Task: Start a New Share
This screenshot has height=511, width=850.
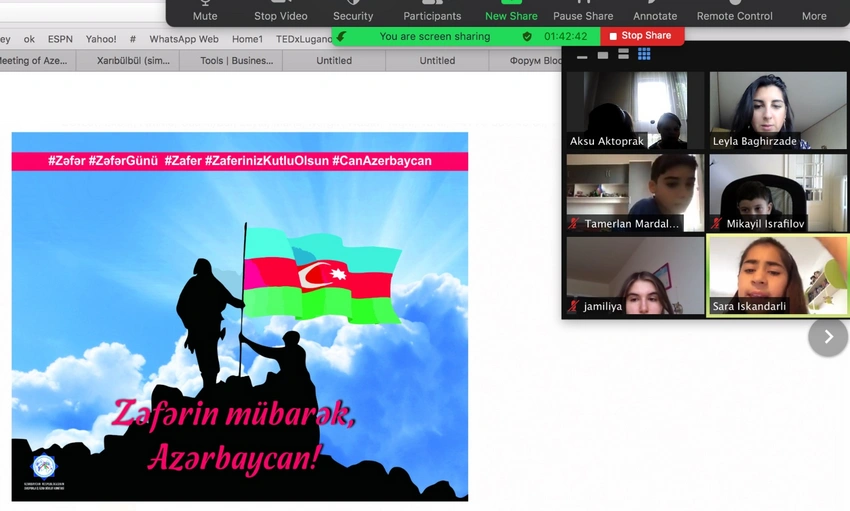Action: coord(511,11)
